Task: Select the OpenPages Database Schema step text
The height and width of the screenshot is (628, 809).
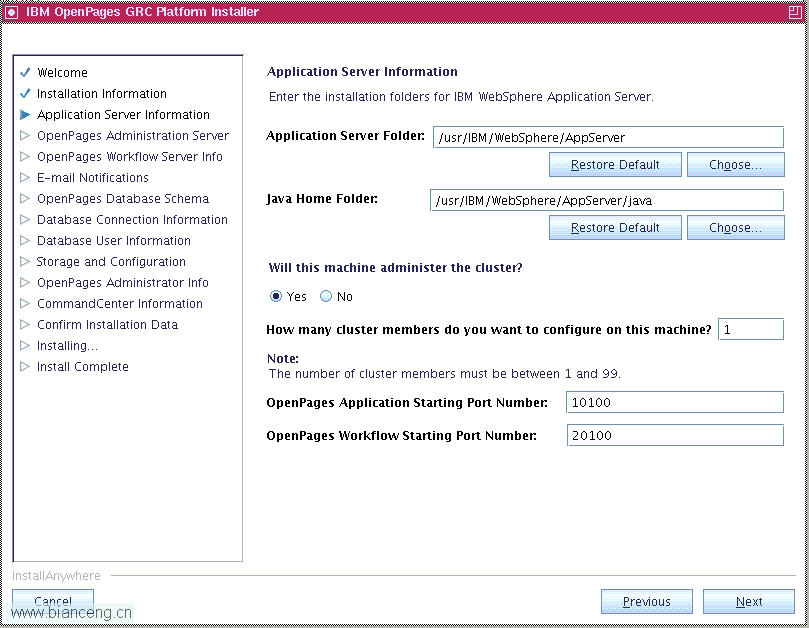Action: pyautogui.click(x=123, y=199)
